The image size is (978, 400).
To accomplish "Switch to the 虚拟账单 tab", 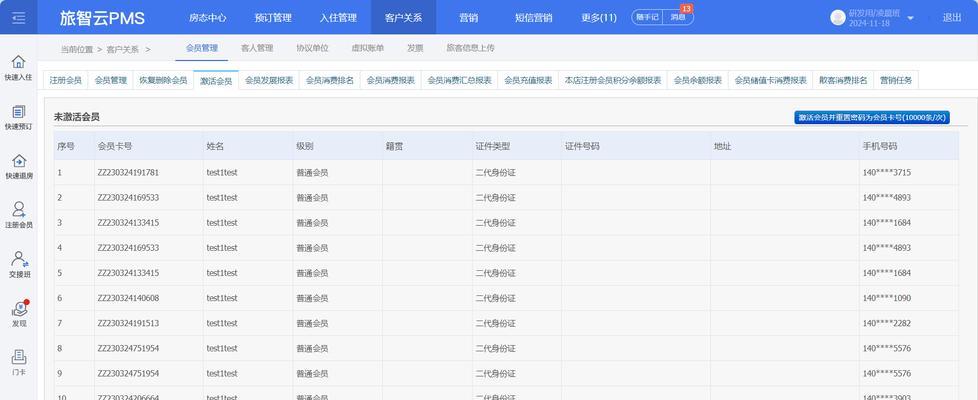I will pos(368,48).
